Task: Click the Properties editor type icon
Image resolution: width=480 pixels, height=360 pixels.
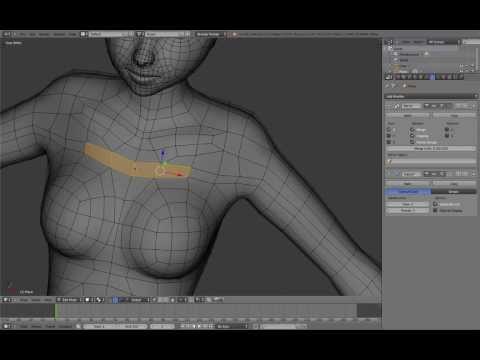Action: [388, 76]
